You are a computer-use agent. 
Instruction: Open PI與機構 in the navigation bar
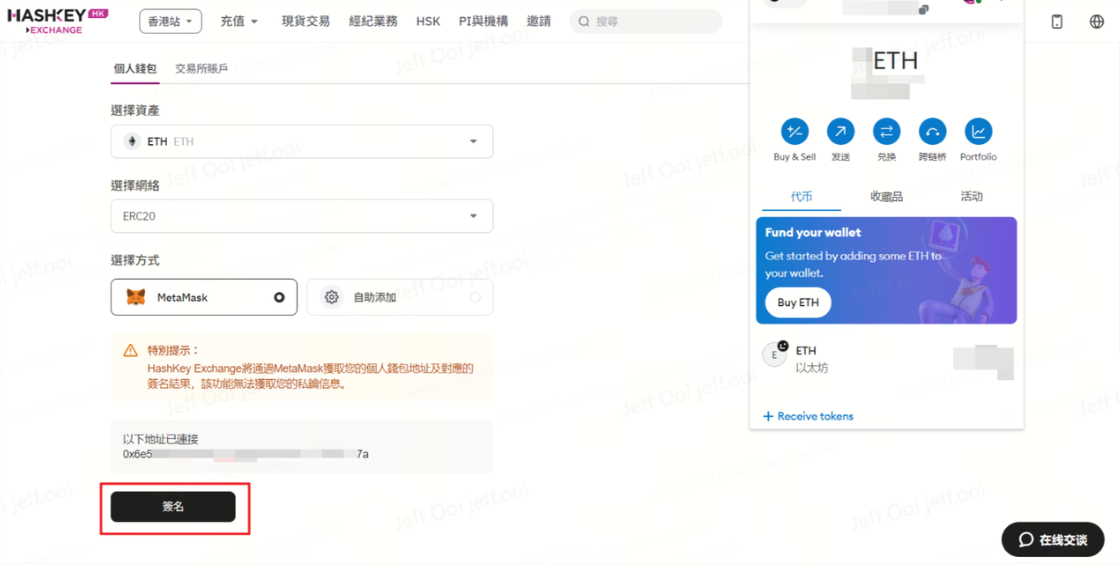point(484,21)
